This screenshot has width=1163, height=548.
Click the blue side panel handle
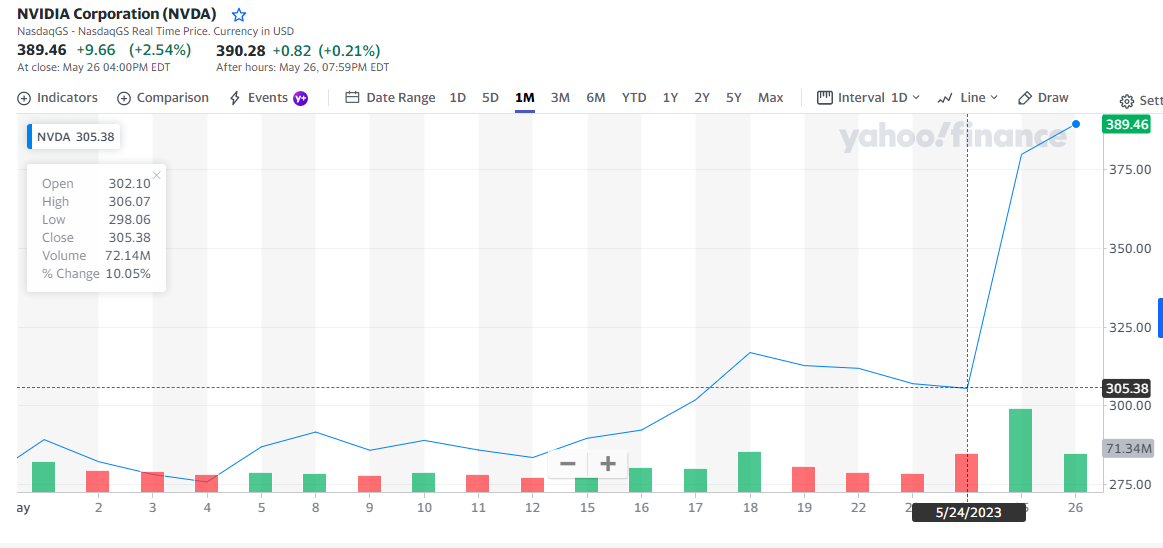(1161, 319)
